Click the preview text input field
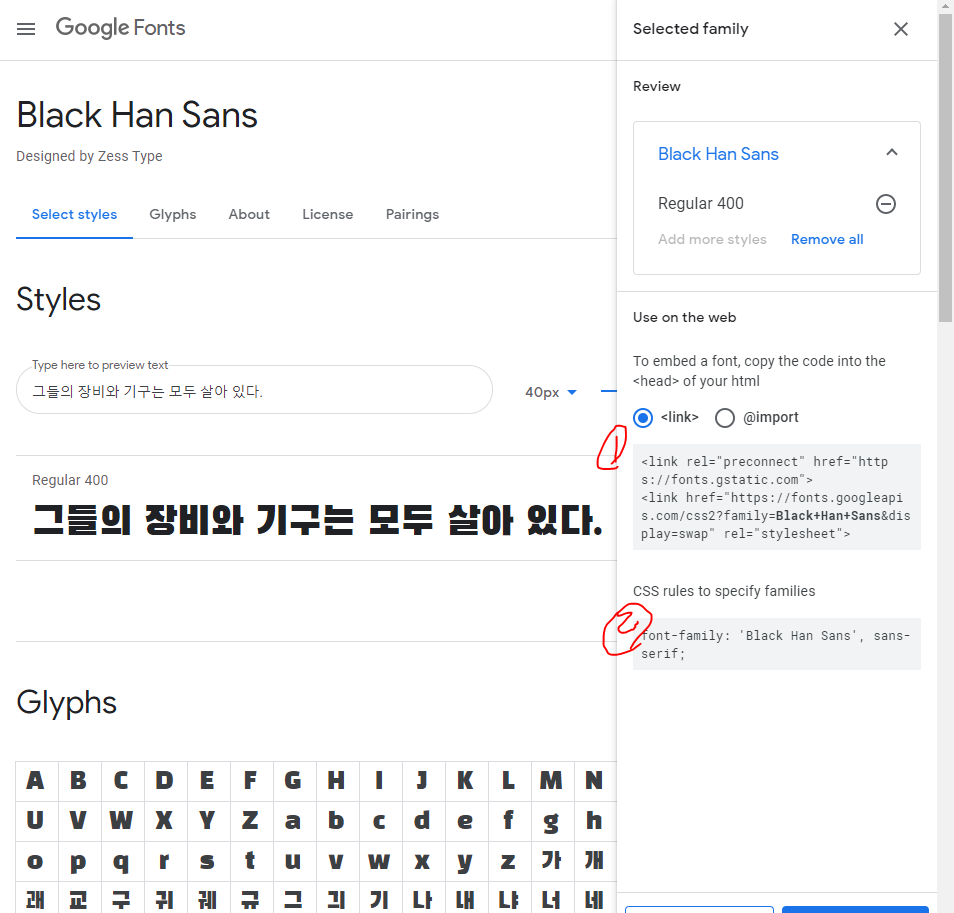The image size is (954, 913). click(x=254, y=390)
